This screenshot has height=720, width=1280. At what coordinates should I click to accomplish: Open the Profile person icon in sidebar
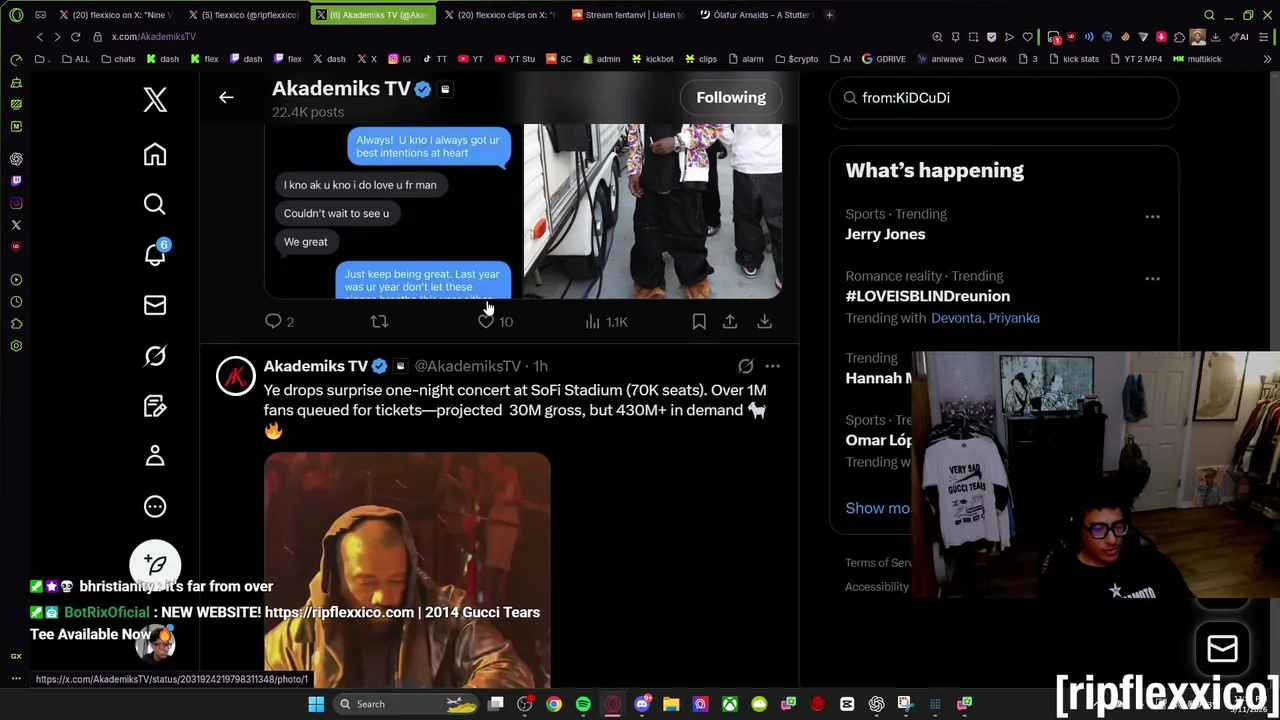click(x=154, y=456)
